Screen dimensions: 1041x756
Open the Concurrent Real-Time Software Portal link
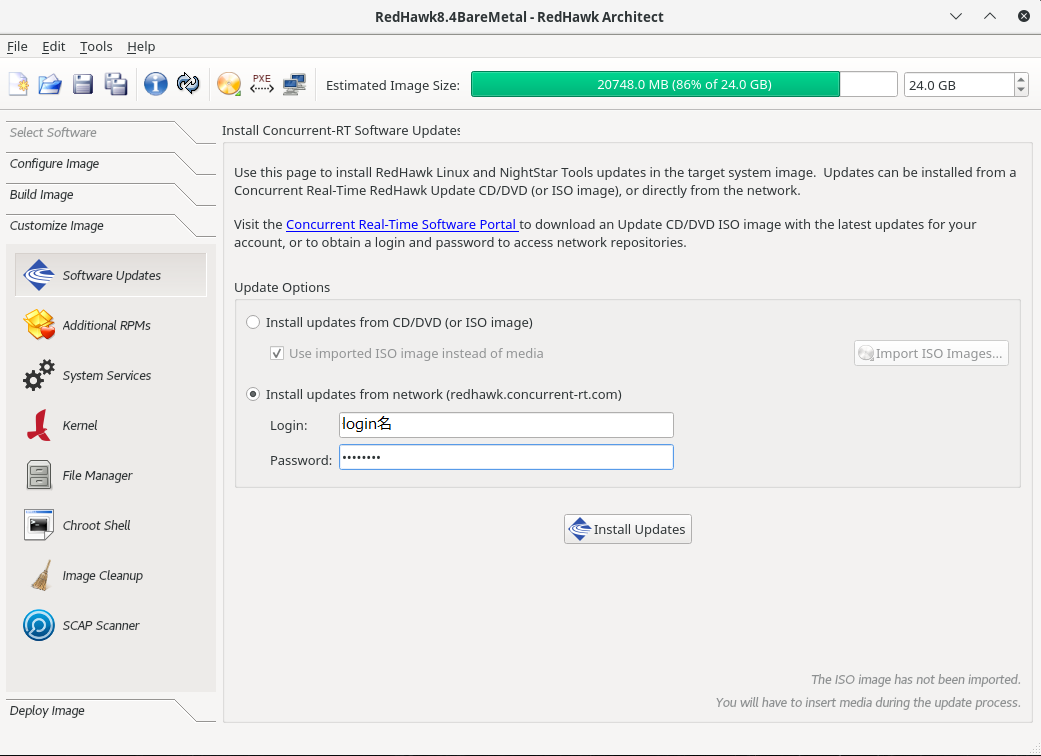[402, 224]
